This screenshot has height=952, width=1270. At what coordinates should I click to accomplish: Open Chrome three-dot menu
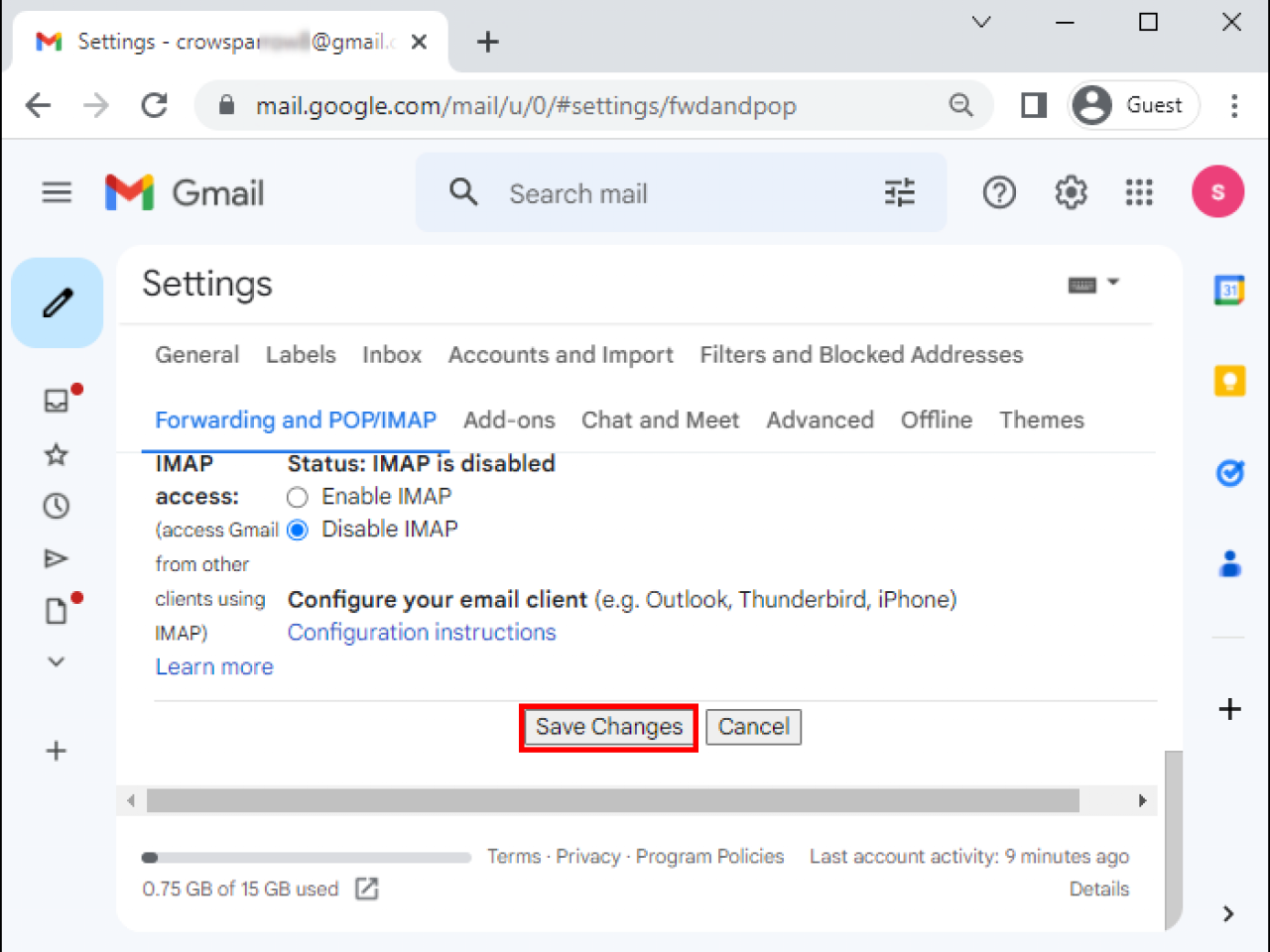pyautogui.click(x=1234, y=105)
